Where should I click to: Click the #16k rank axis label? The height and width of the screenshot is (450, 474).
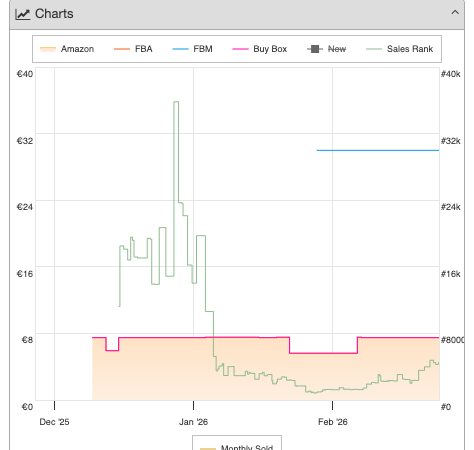451,274
